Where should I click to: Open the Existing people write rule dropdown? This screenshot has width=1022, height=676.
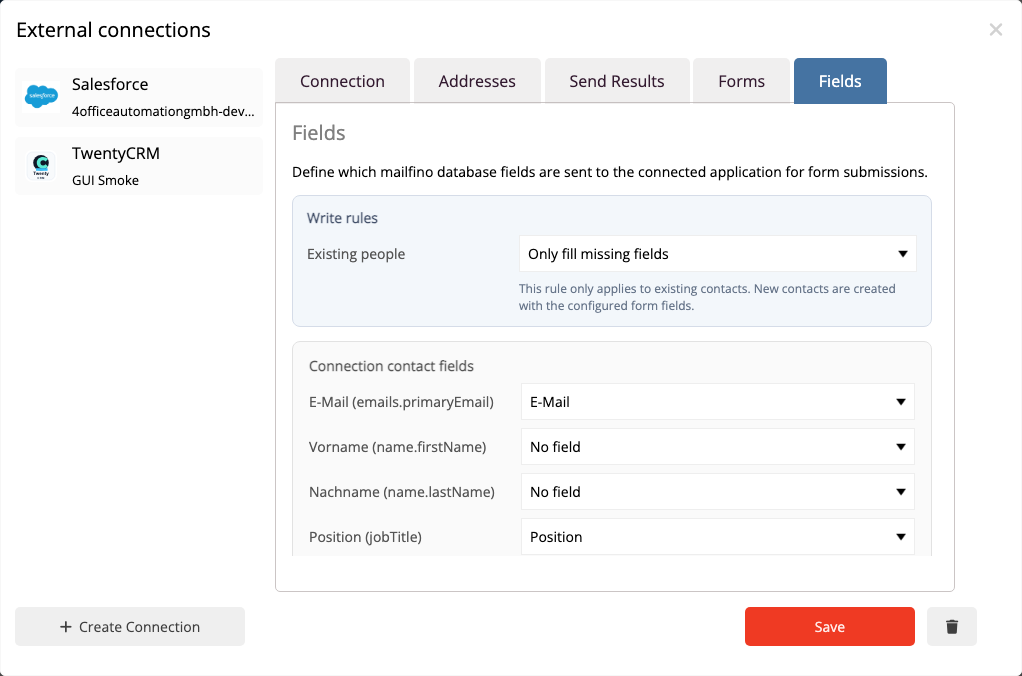pos(718,254)
